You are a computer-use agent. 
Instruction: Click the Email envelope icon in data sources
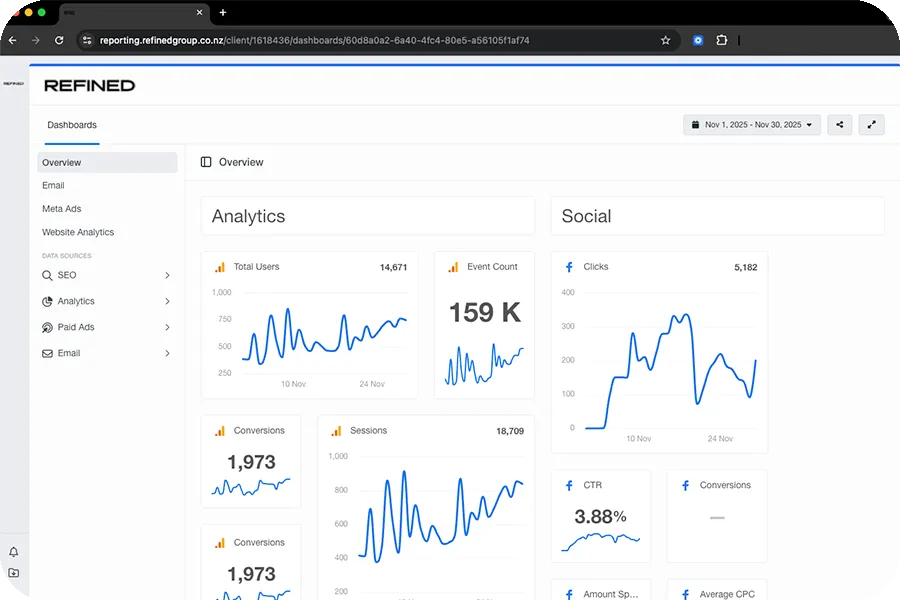(x=47, y=354)
